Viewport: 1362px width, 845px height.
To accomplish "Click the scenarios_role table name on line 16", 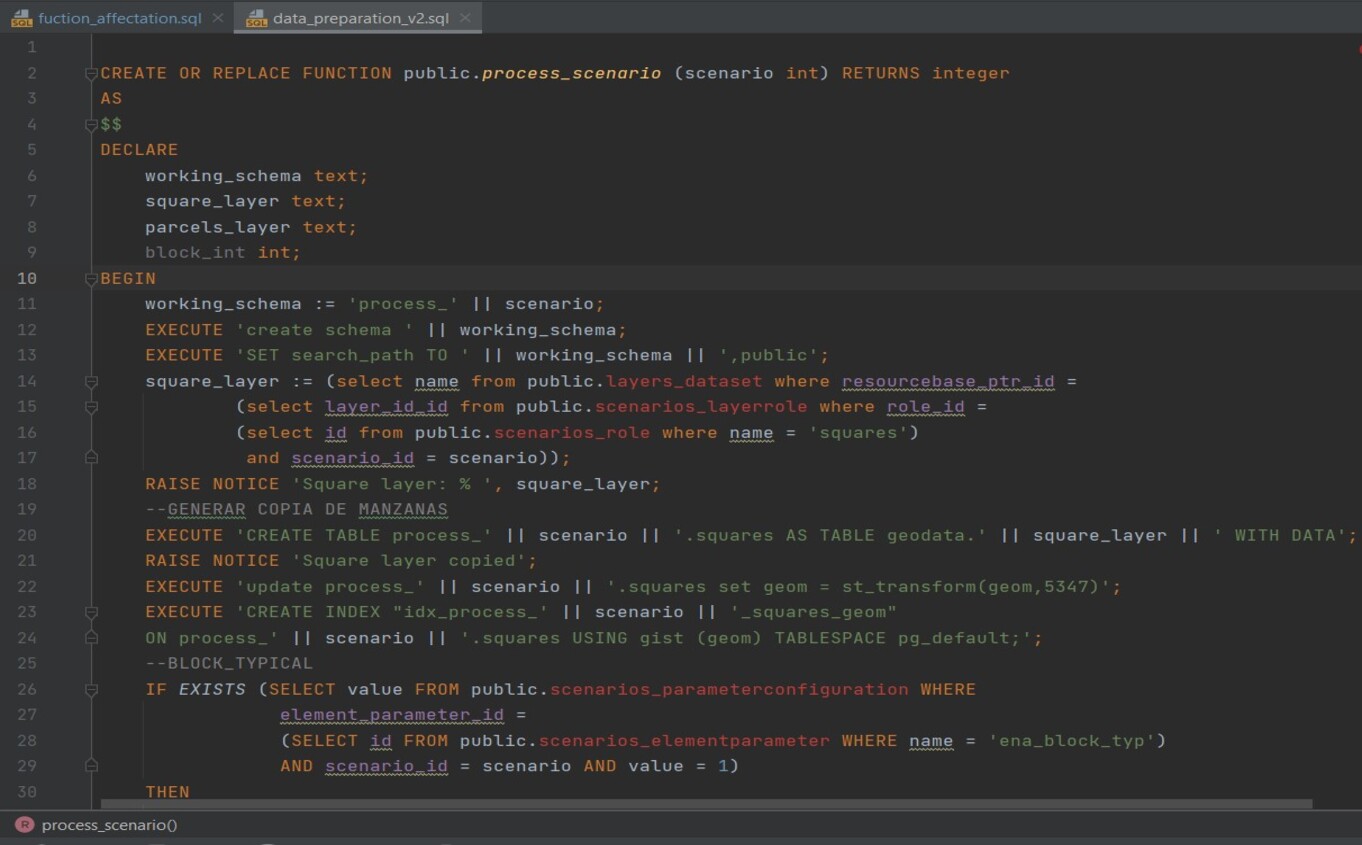I will 572,433.
